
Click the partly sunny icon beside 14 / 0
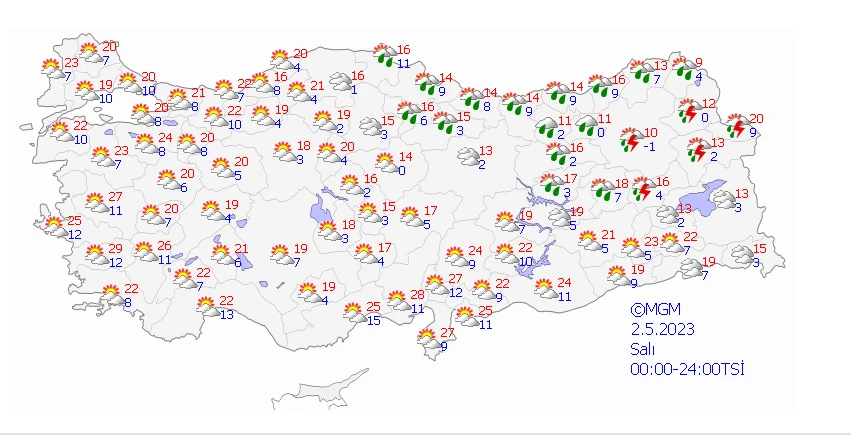[387, 163]
